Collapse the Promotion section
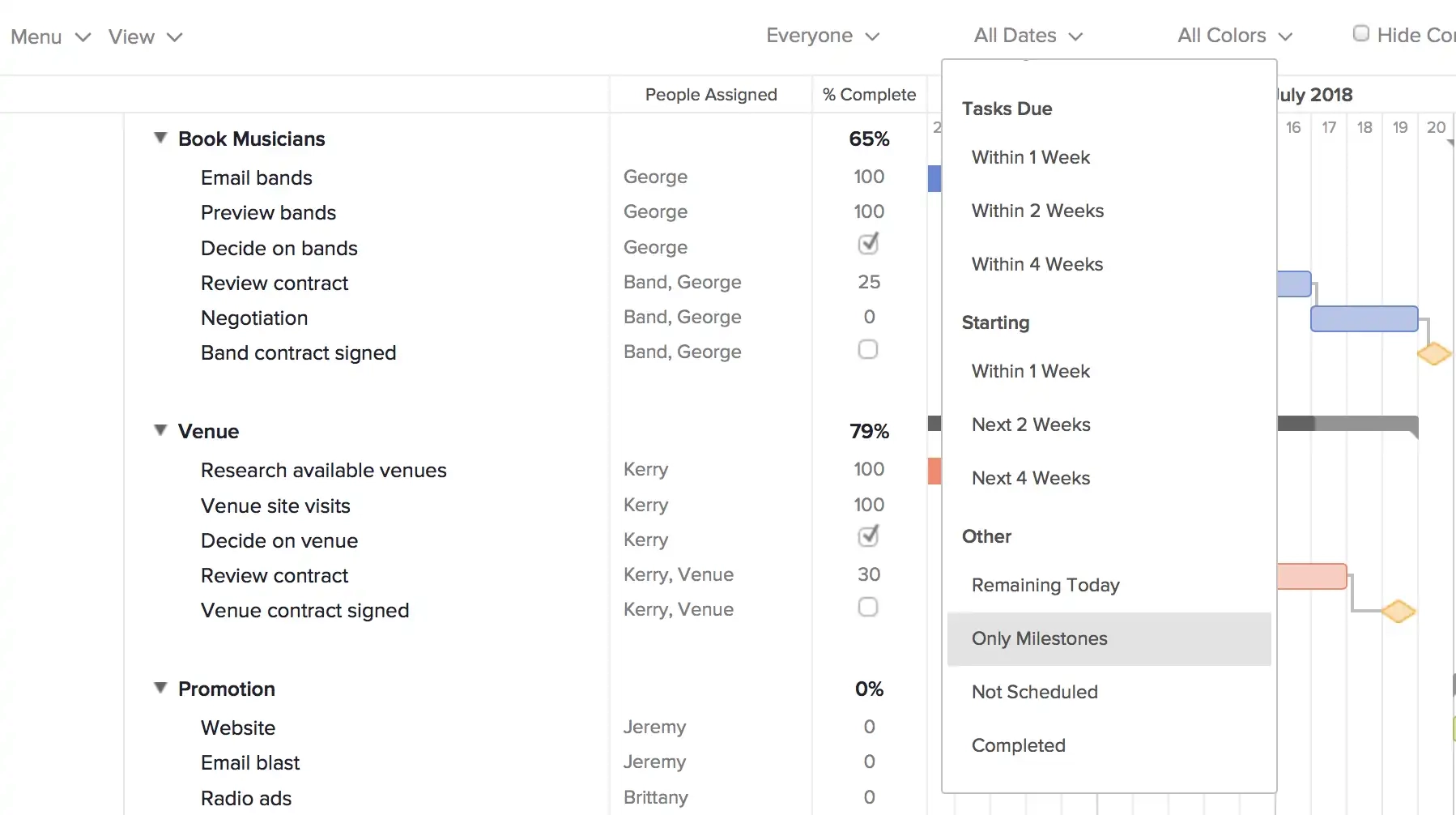The height and width of the screenshot is (815, 1456). [160, 688]
